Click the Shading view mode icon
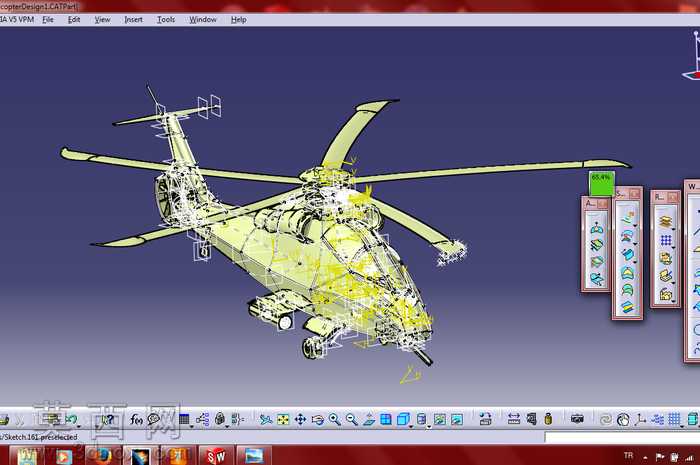 (421, 419)
